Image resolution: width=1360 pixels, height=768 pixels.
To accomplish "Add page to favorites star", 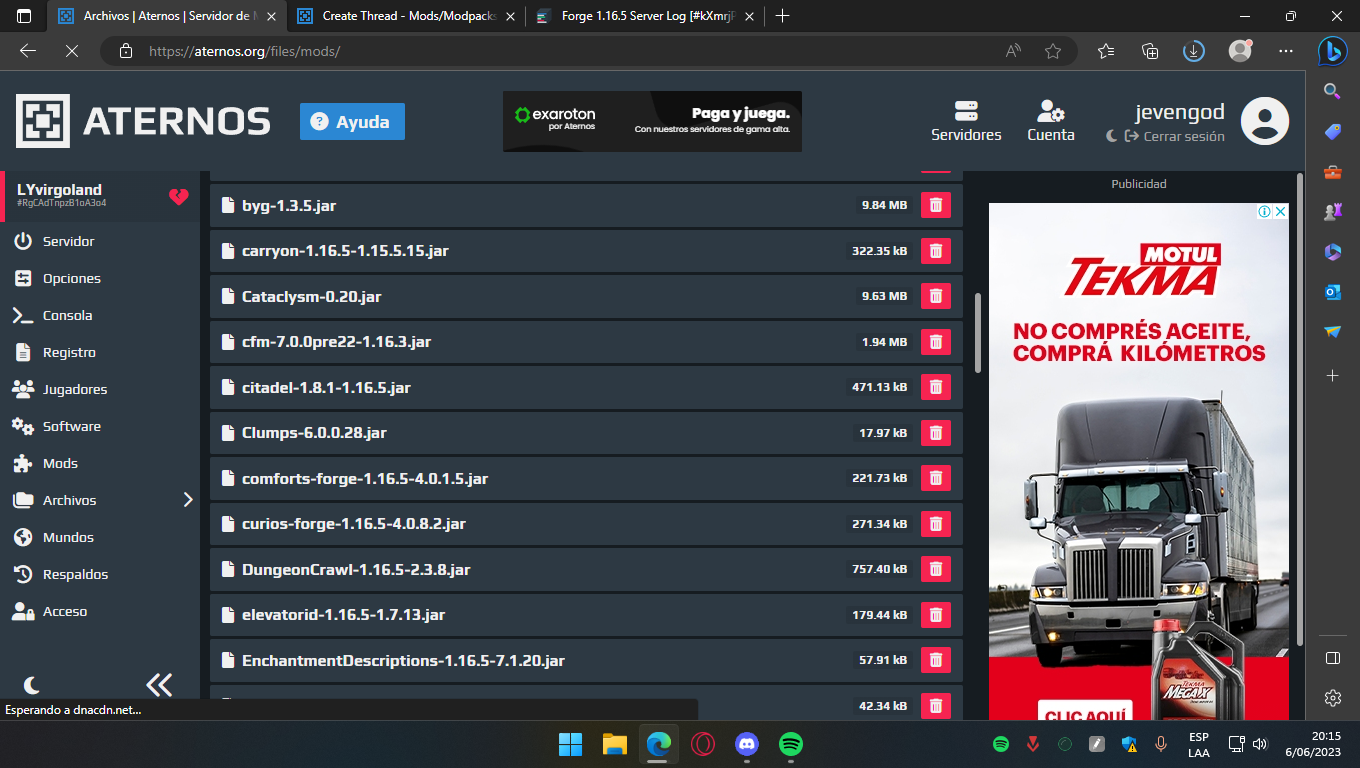I will [1053, 51].
